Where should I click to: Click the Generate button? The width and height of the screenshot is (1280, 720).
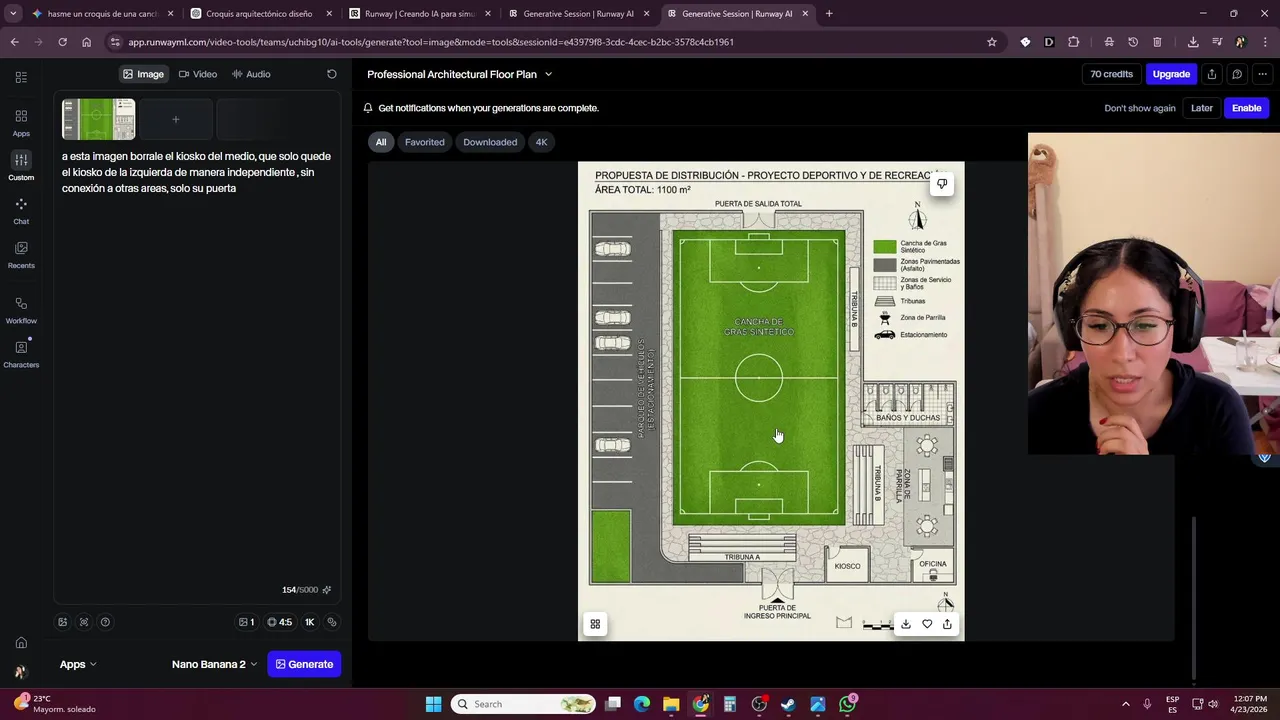(304, 664)
